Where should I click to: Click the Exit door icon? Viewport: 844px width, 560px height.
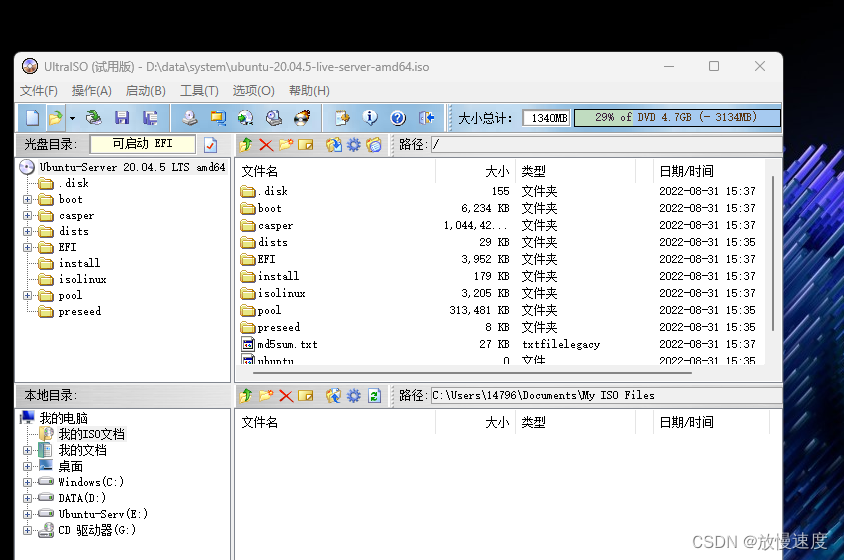426,117
